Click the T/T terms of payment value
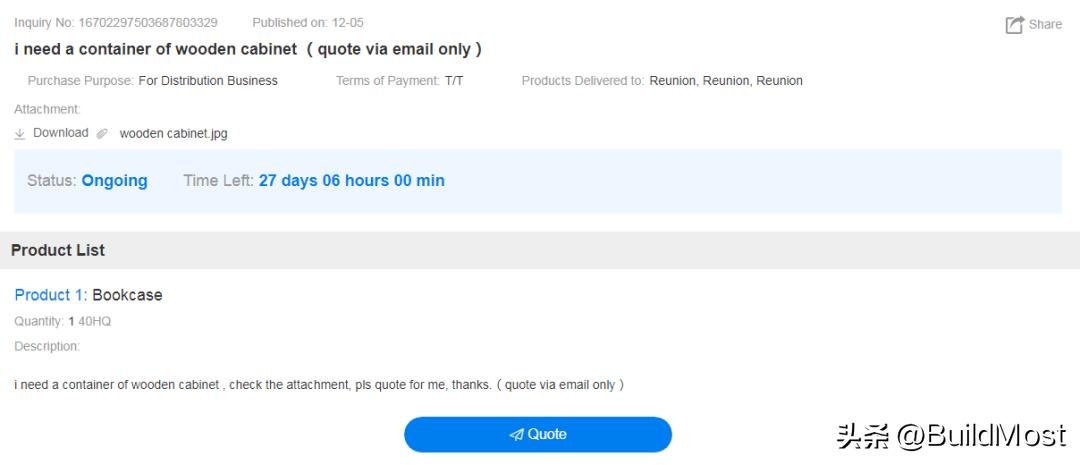 454,81
